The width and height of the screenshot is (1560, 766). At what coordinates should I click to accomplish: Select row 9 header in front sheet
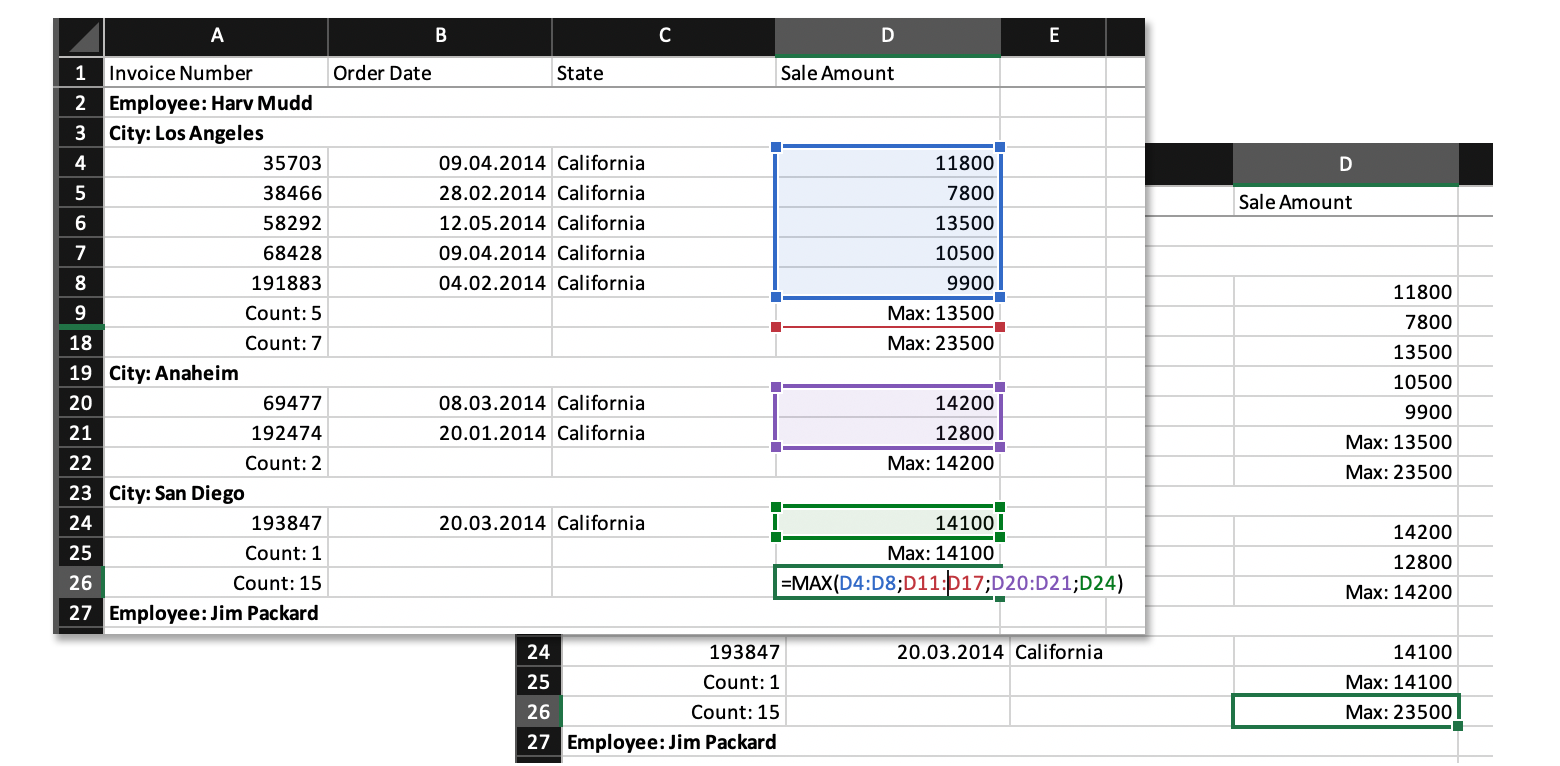(81, 313)
